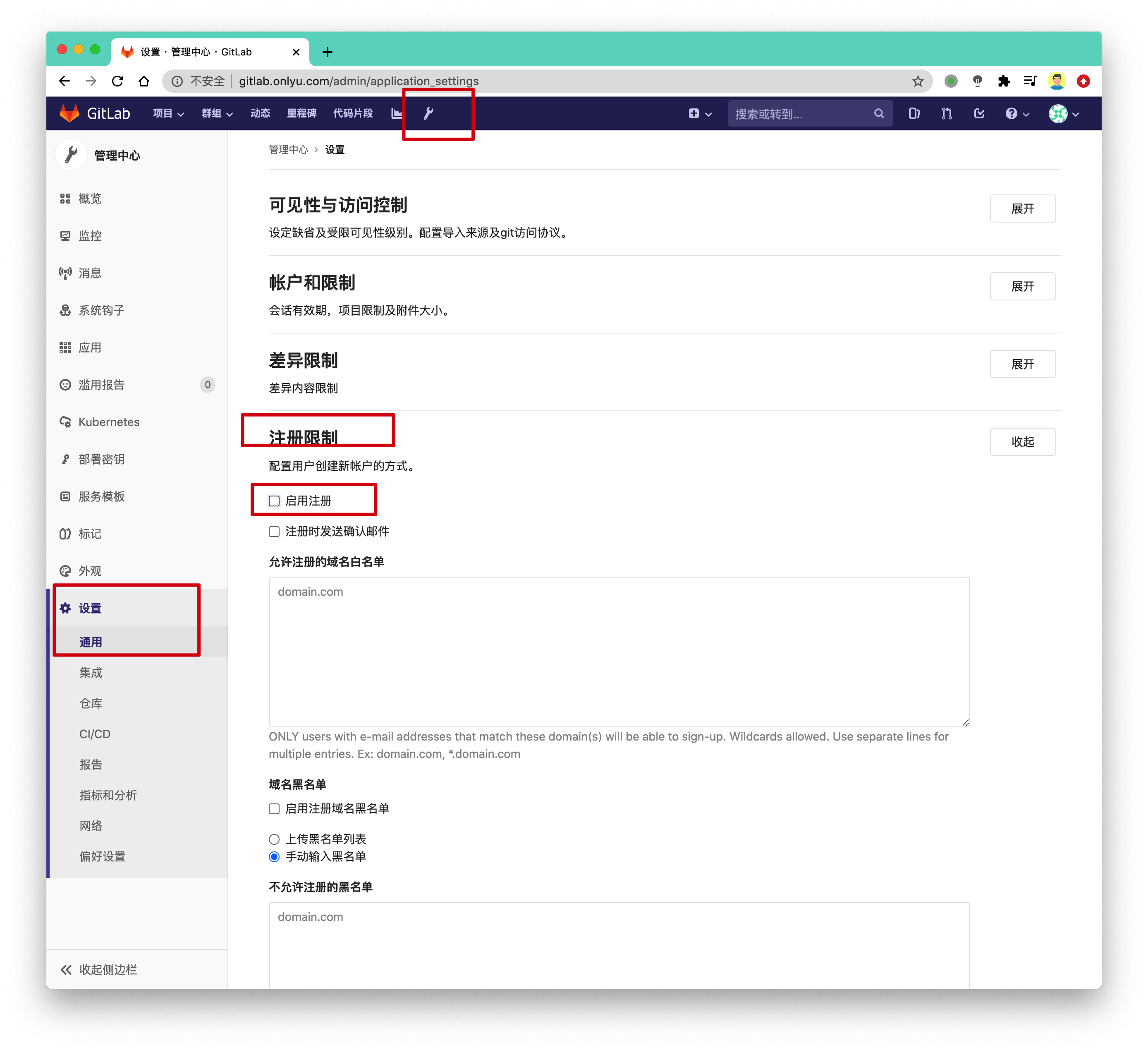Image resolution: width=1148 pixels, height=1050 pixels.
Task: Collapse the sidebar via 收起侧边栏
Action: [99, 969]
